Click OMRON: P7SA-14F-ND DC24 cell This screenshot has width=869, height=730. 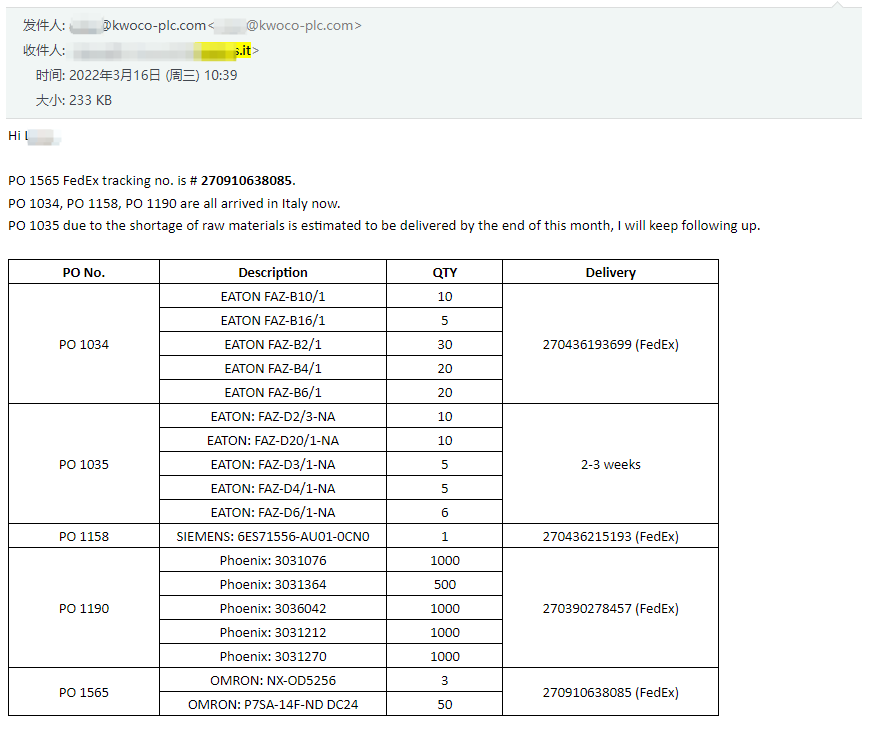tap(273, 705)
